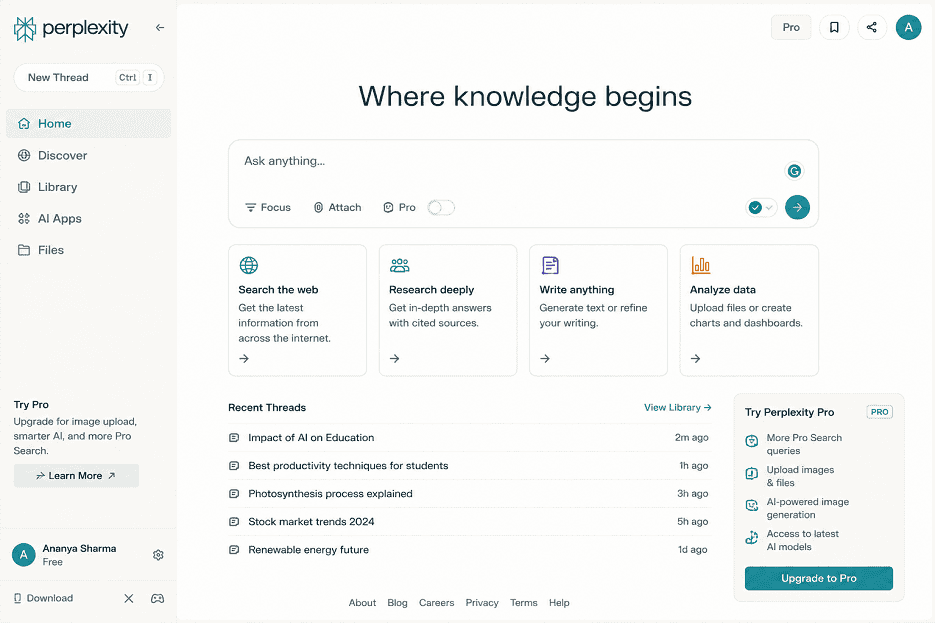This screenshot has width=935, height=623.
Task: Open the account avatar in the top right
Action: (x=908, y=27)
